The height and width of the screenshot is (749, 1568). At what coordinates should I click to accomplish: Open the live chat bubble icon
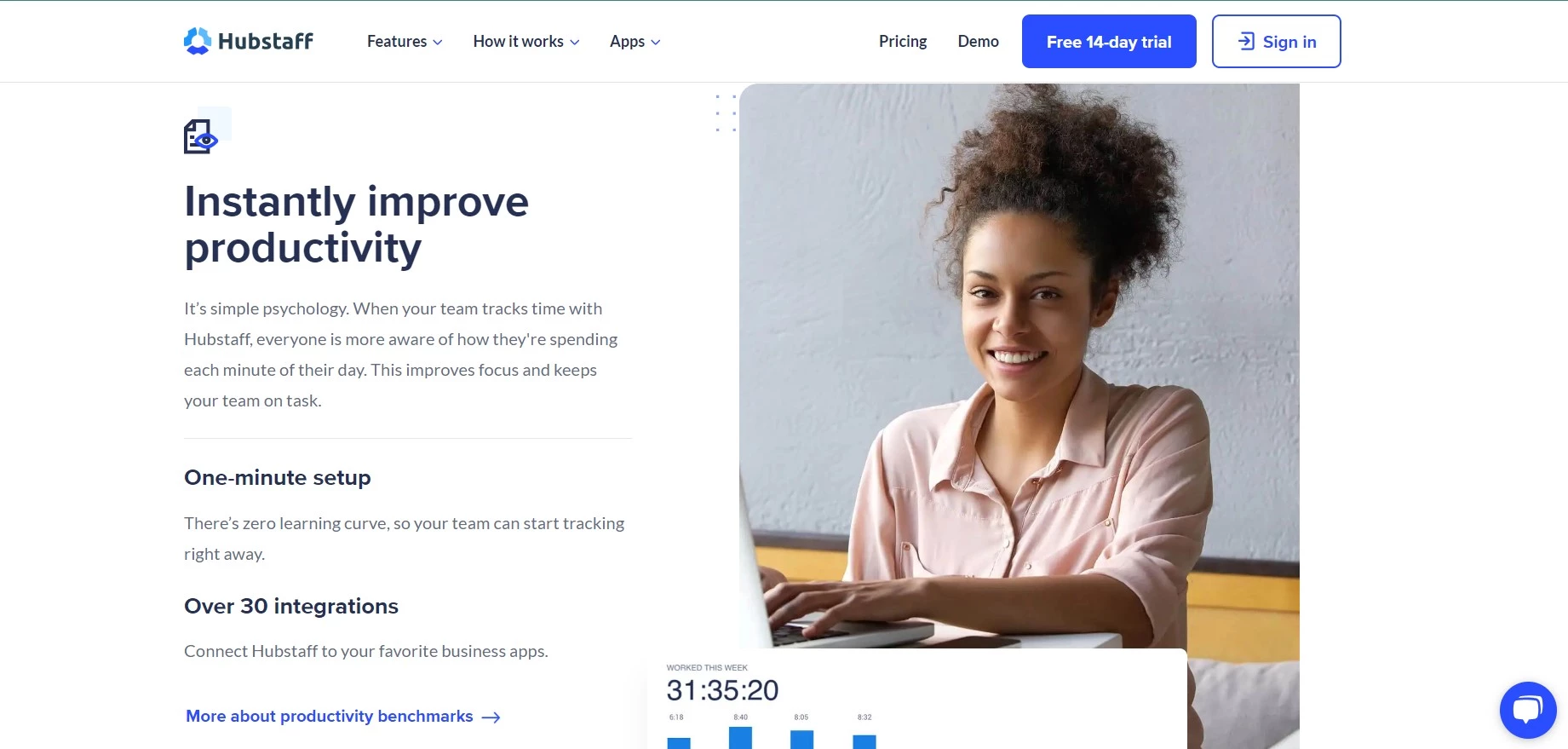(1528, 710)
